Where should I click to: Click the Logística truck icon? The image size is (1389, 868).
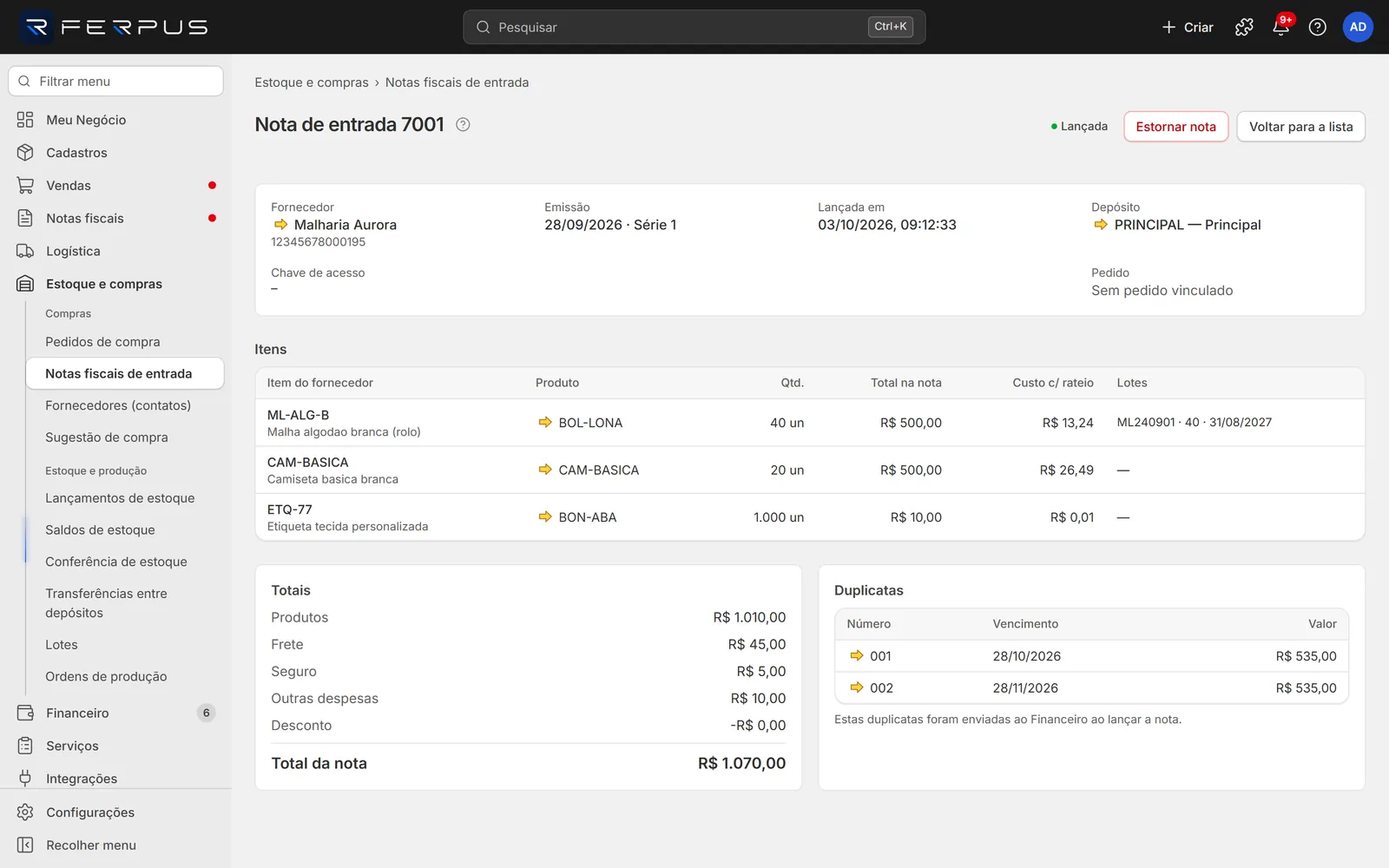pos(25,251)
